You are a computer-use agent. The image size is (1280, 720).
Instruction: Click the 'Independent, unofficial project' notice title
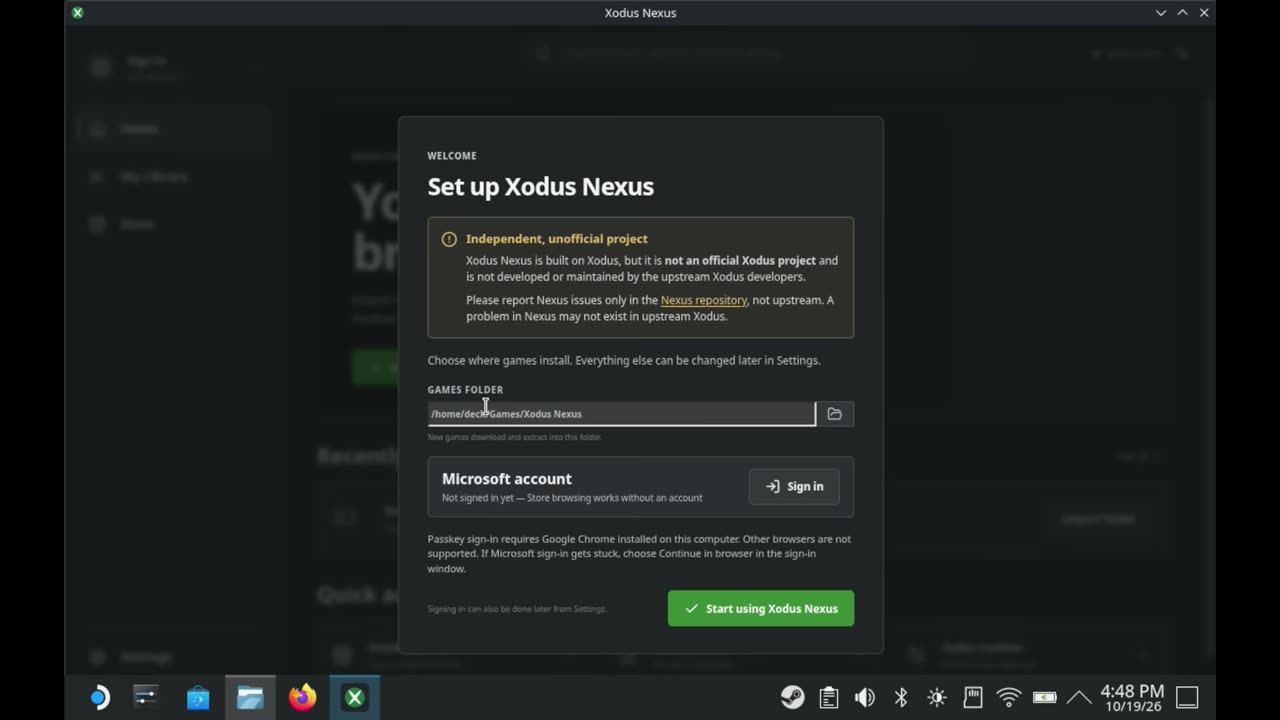557,239
